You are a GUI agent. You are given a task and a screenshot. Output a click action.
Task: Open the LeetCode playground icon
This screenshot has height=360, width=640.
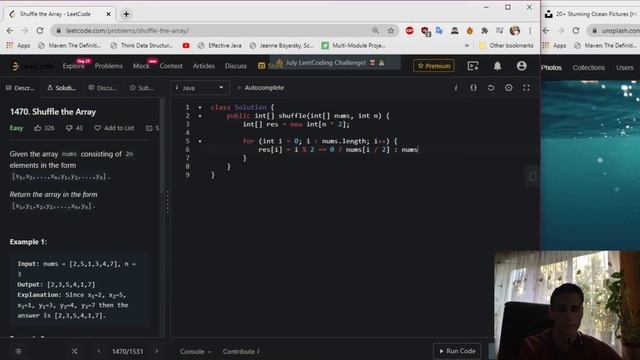coord(473,66)
